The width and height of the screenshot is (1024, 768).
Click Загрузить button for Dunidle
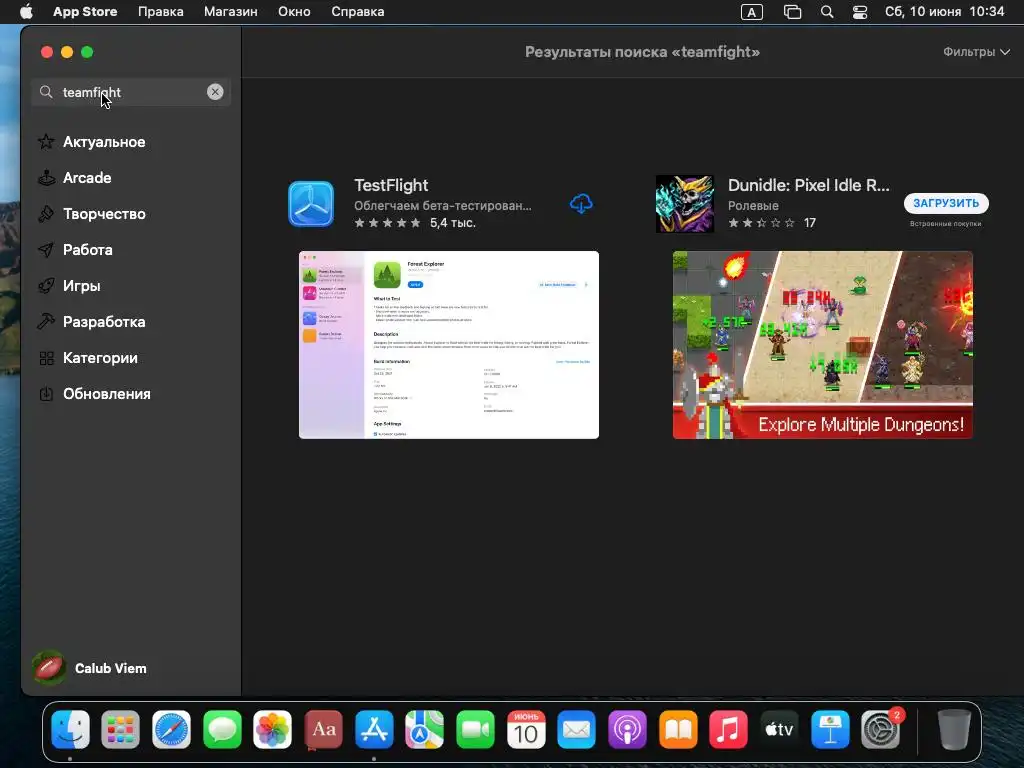946,203
